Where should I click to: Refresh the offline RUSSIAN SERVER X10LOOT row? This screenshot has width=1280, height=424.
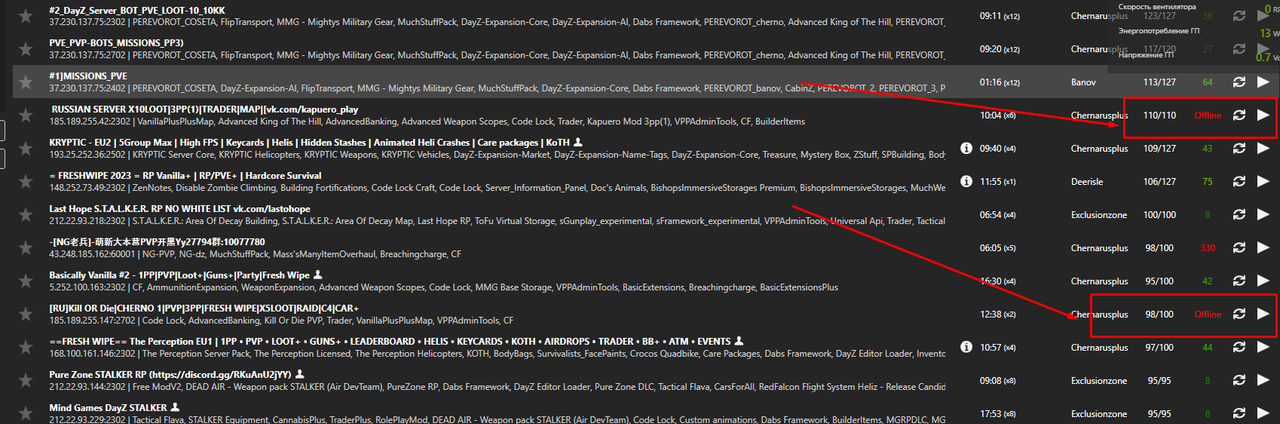point(1238,115)
